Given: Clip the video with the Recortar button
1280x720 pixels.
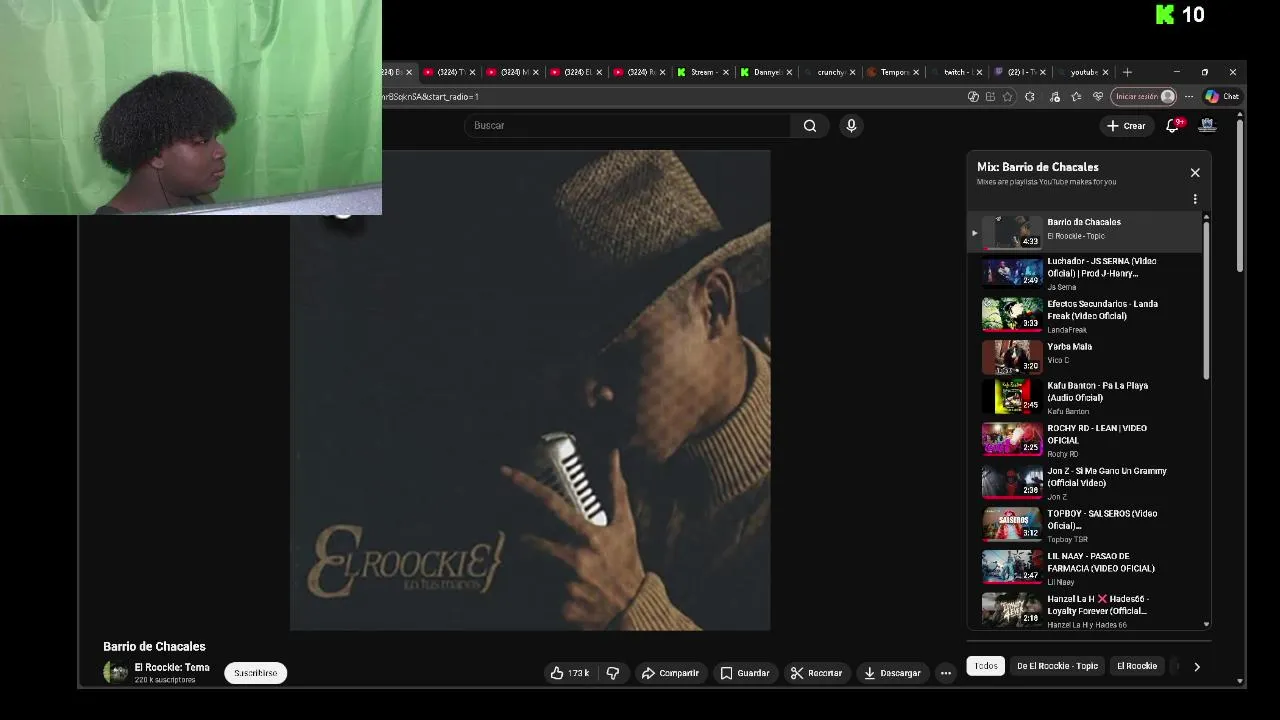Looking at the screenshot, I should (x=816, y=673).
